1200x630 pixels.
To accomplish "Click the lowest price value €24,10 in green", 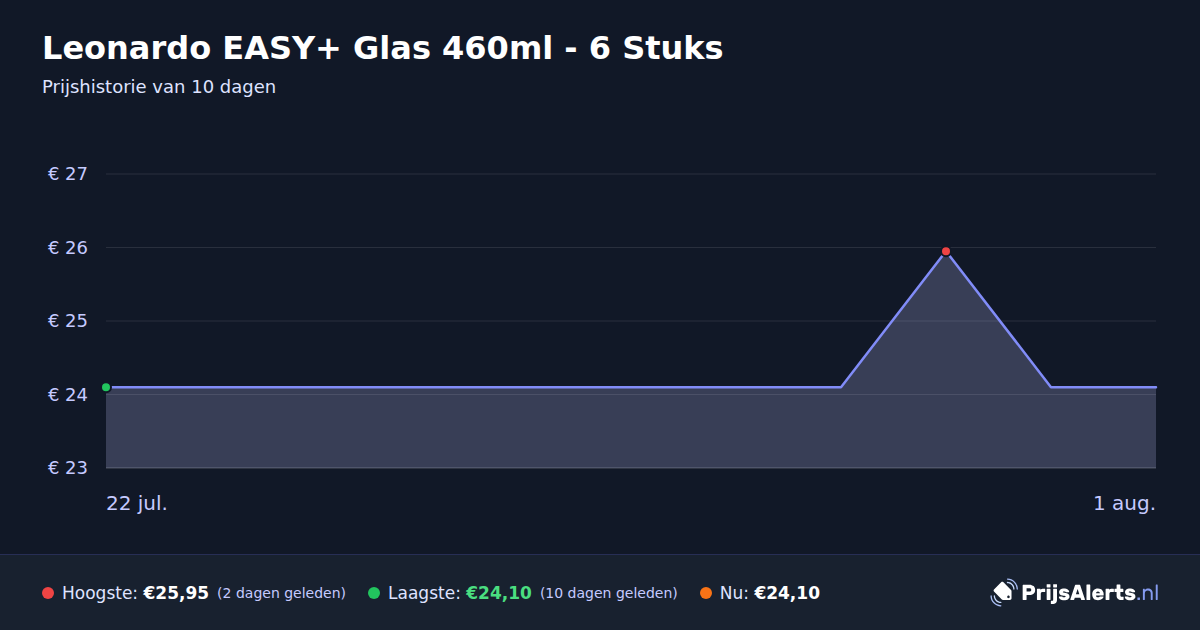I will point(499,593).
